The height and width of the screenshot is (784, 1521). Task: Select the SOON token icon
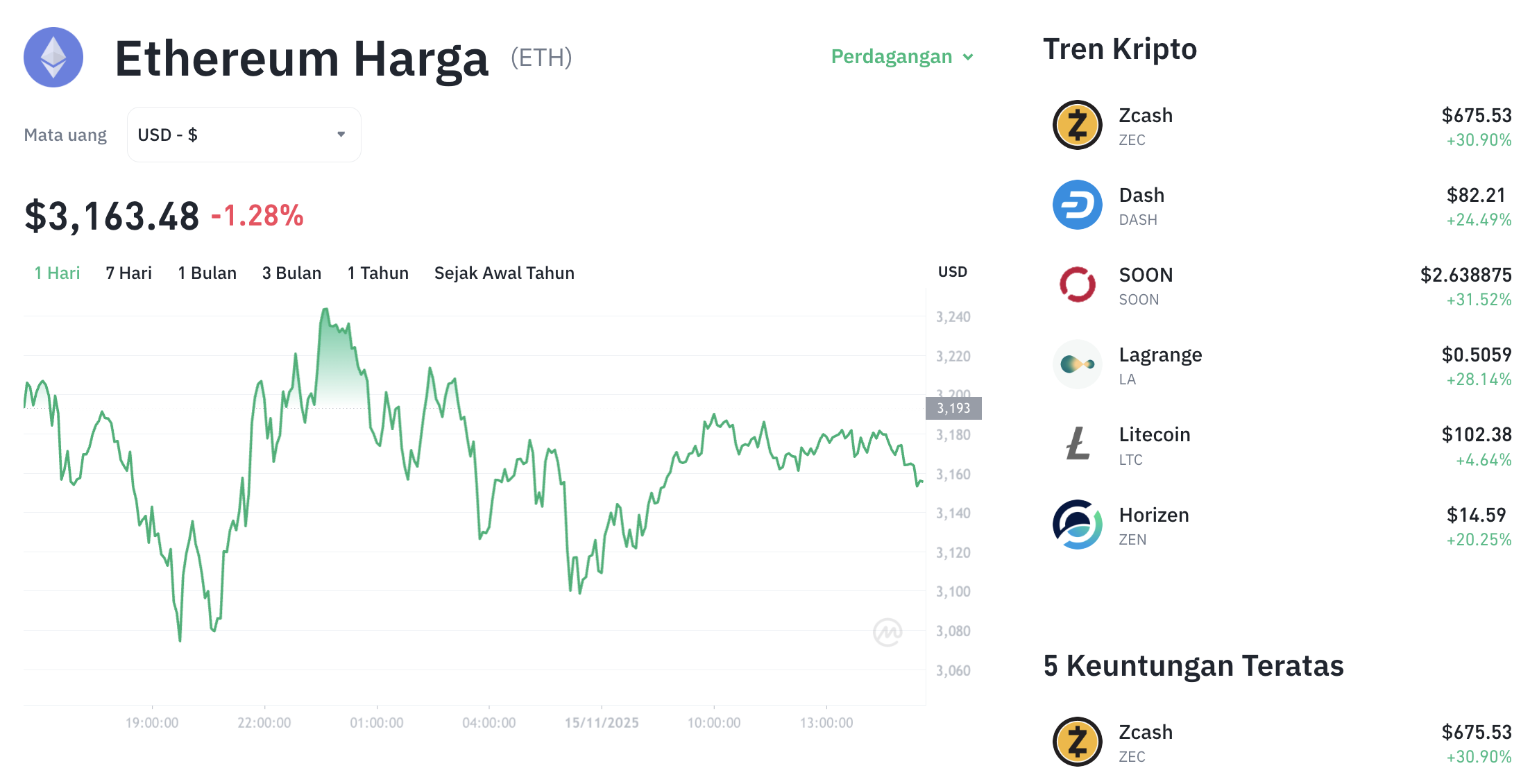click(1077, 285)
